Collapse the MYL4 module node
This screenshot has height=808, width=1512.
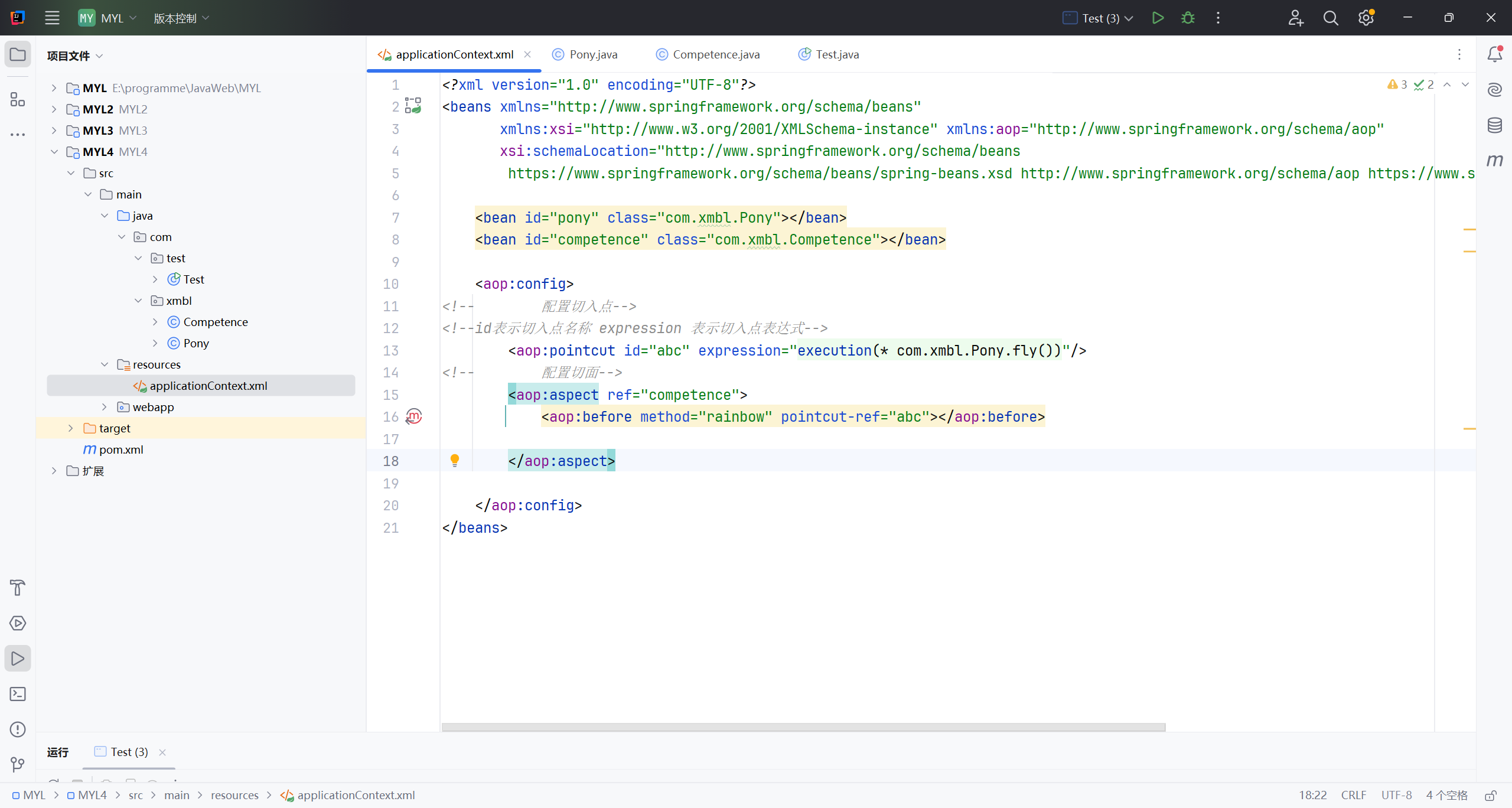[x=54, y=152]
